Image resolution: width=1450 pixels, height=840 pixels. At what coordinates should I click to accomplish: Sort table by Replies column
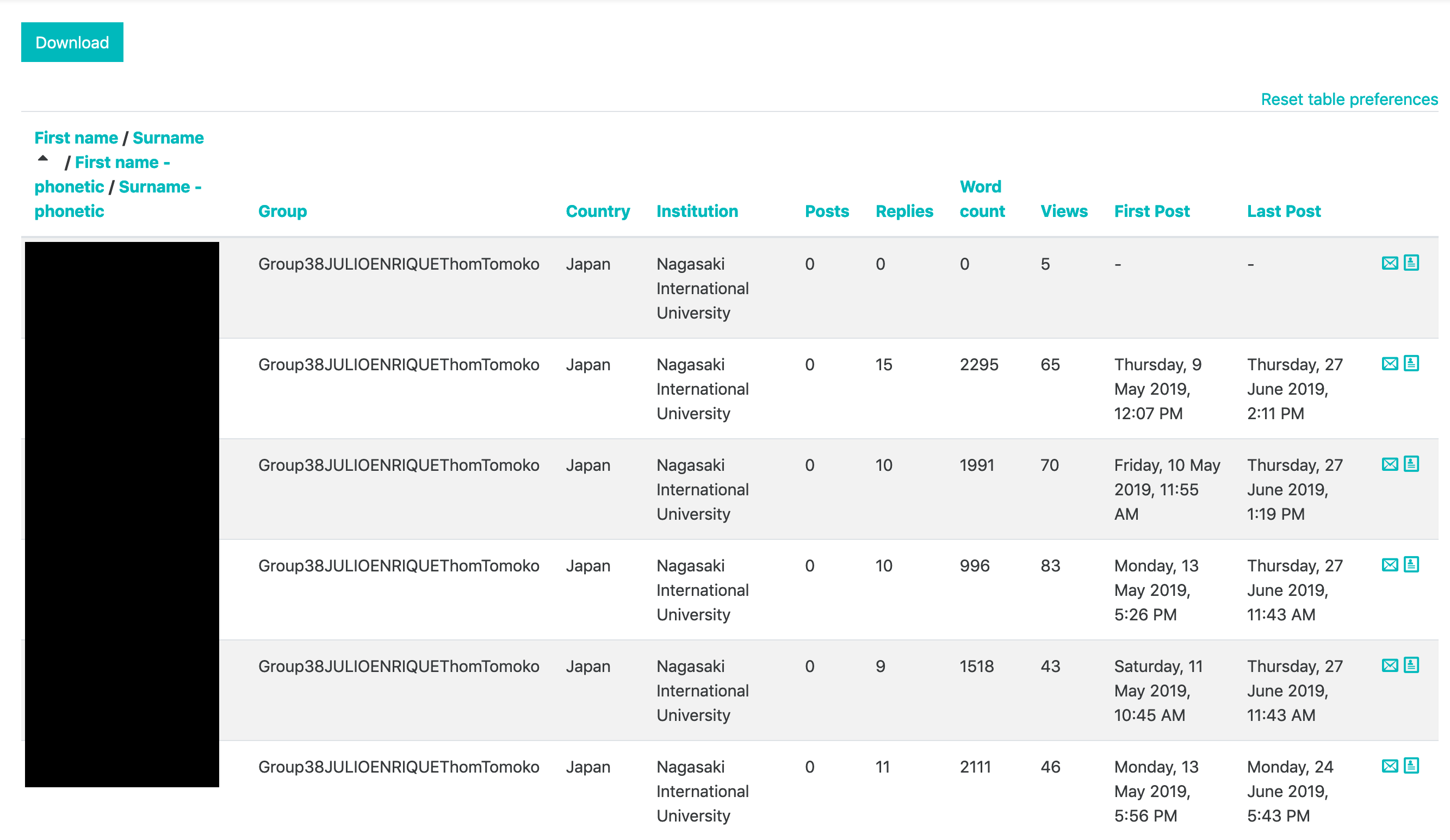click(904, 211)
